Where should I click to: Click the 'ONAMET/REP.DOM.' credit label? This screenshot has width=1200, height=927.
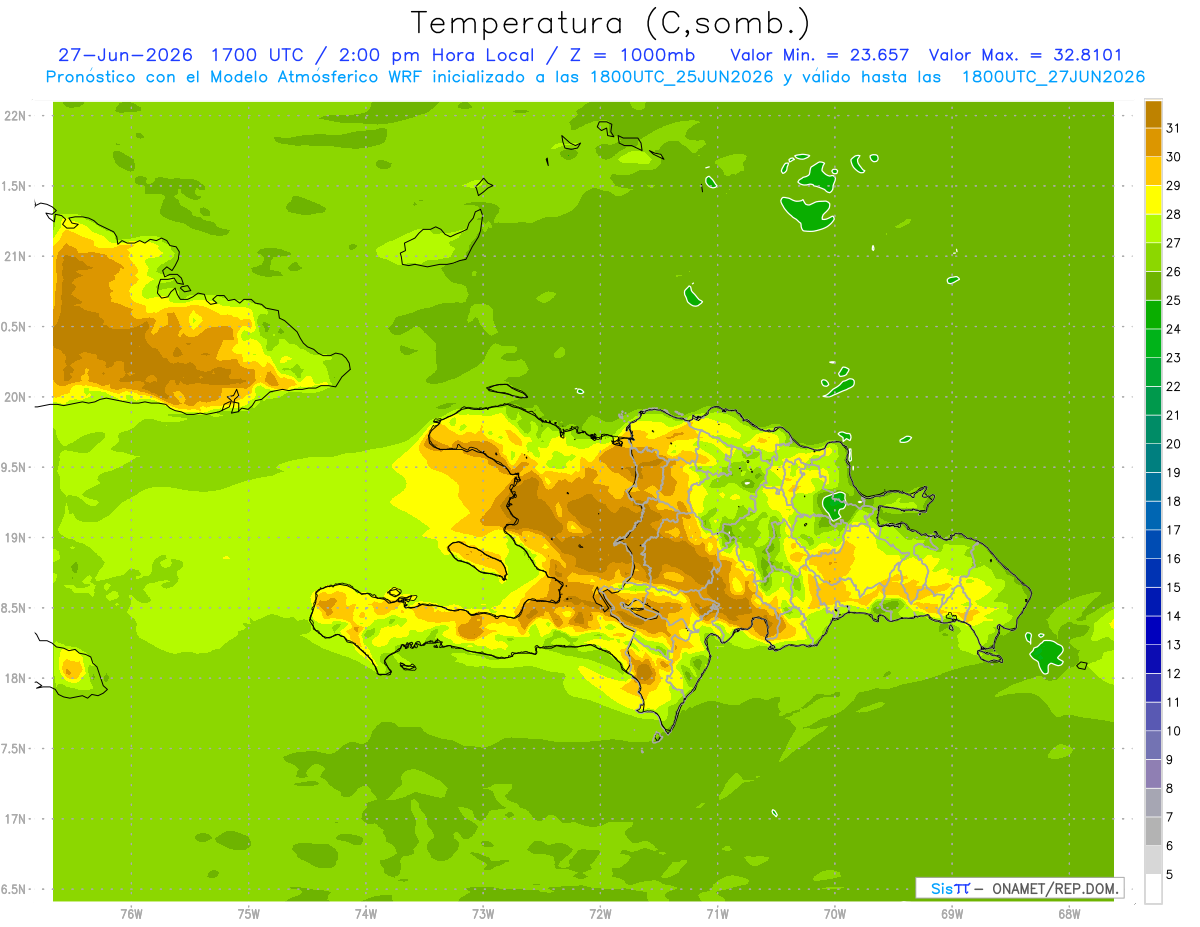1054,888
